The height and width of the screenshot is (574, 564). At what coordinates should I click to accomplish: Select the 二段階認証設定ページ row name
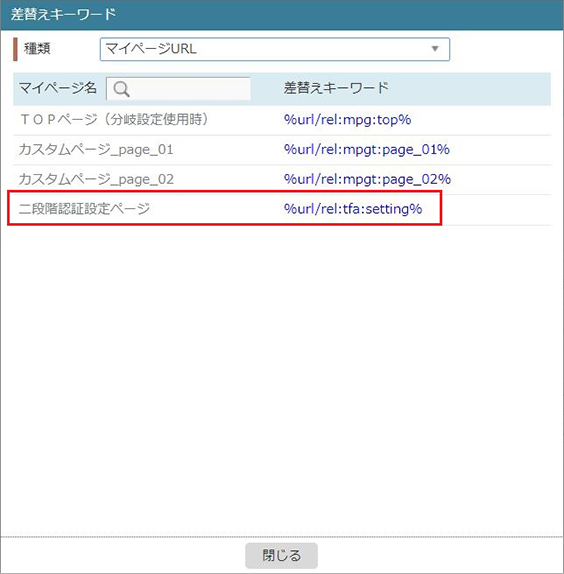[84, 209]
